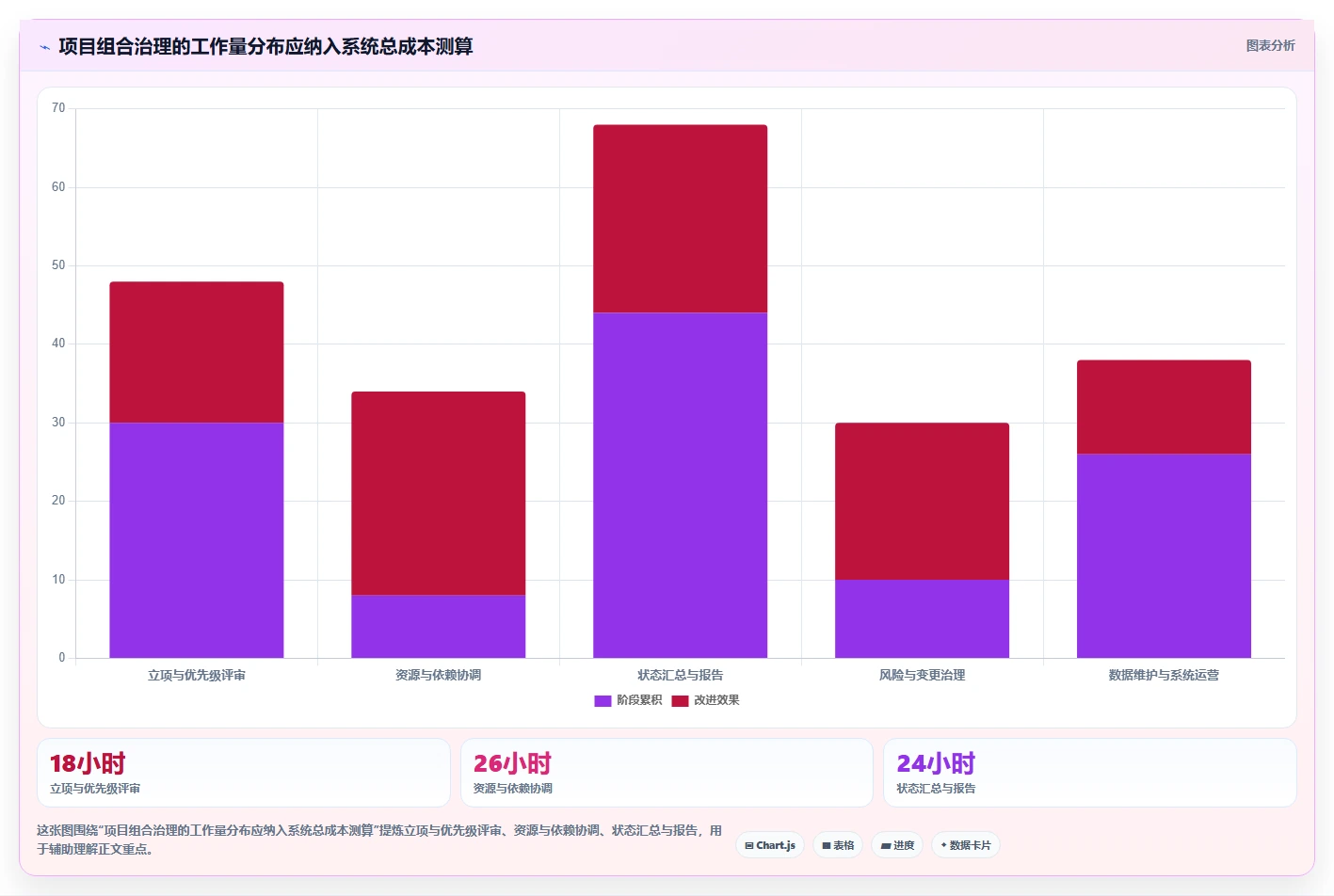Click the 图表分析 label in the header
The height and width of the screenshot is (896, 1334).
point(1270,45)
